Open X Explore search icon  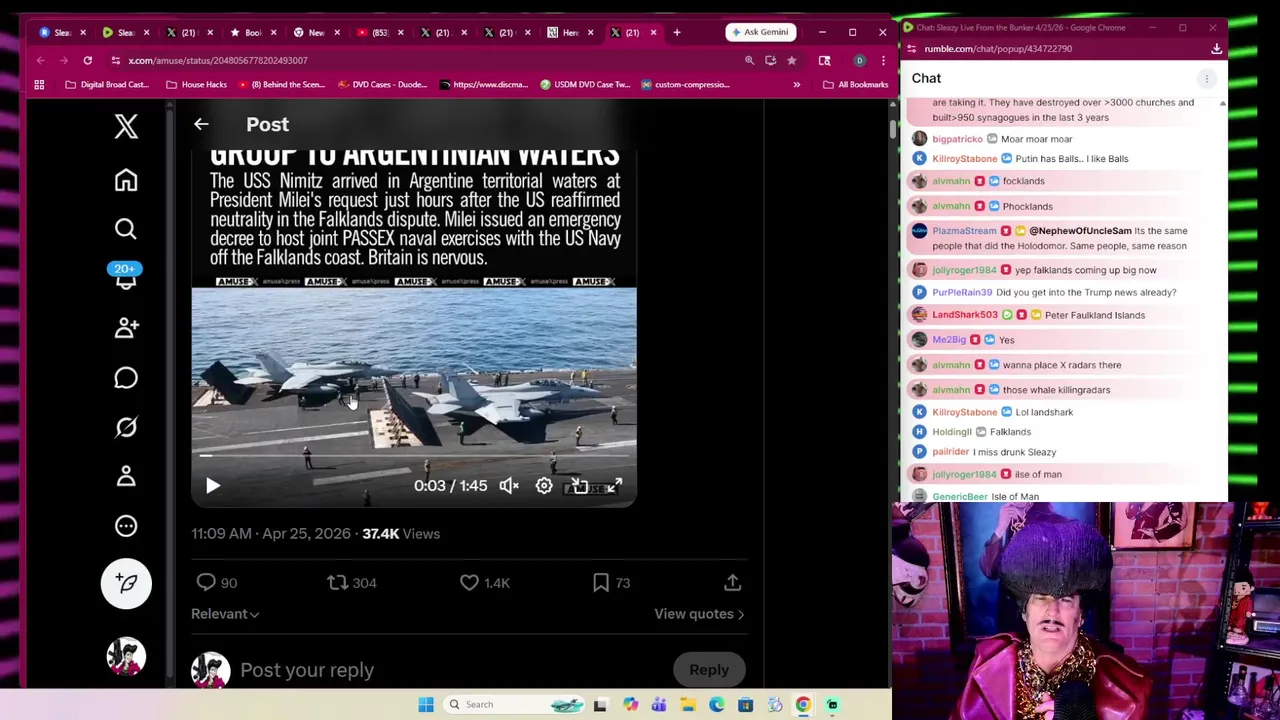[x=126, y=229]
